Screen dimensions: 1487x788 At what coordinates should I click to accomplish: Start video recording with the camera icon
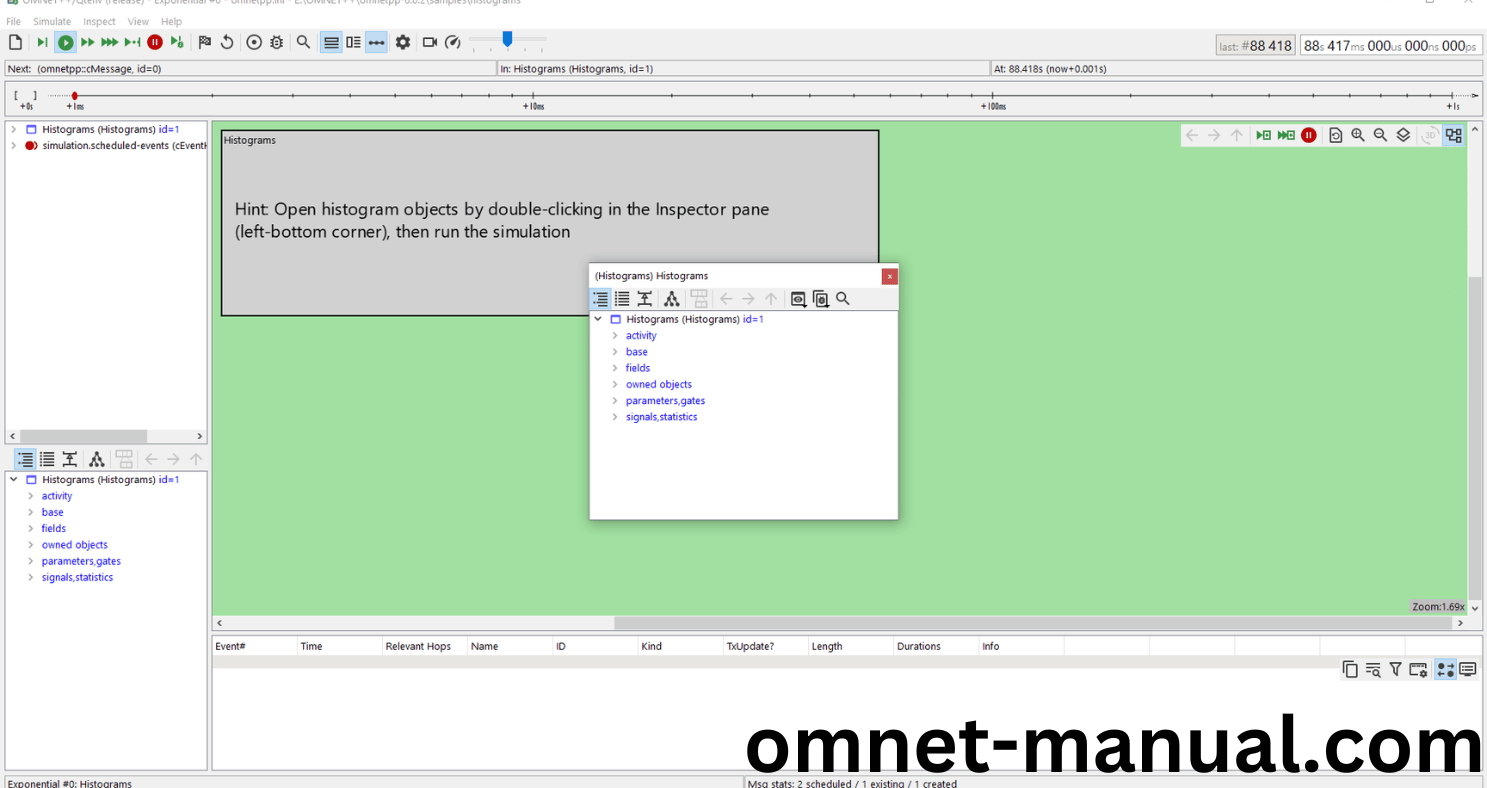(x=430, y=42)
